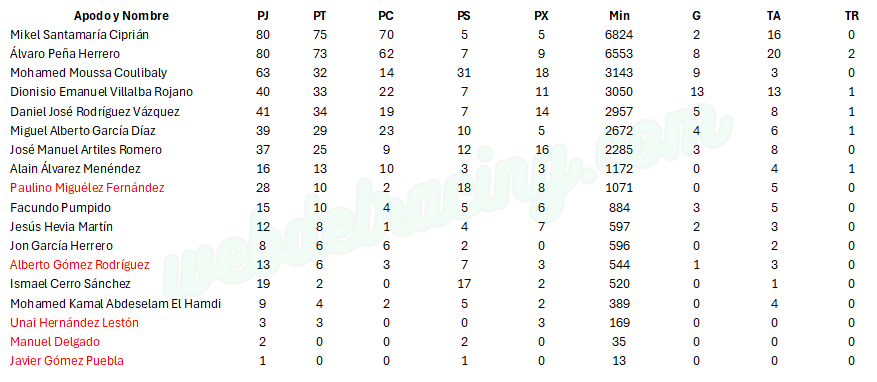Click minutes value 6824
This screenshot has height=382, width=877.
tap(619, 35)
